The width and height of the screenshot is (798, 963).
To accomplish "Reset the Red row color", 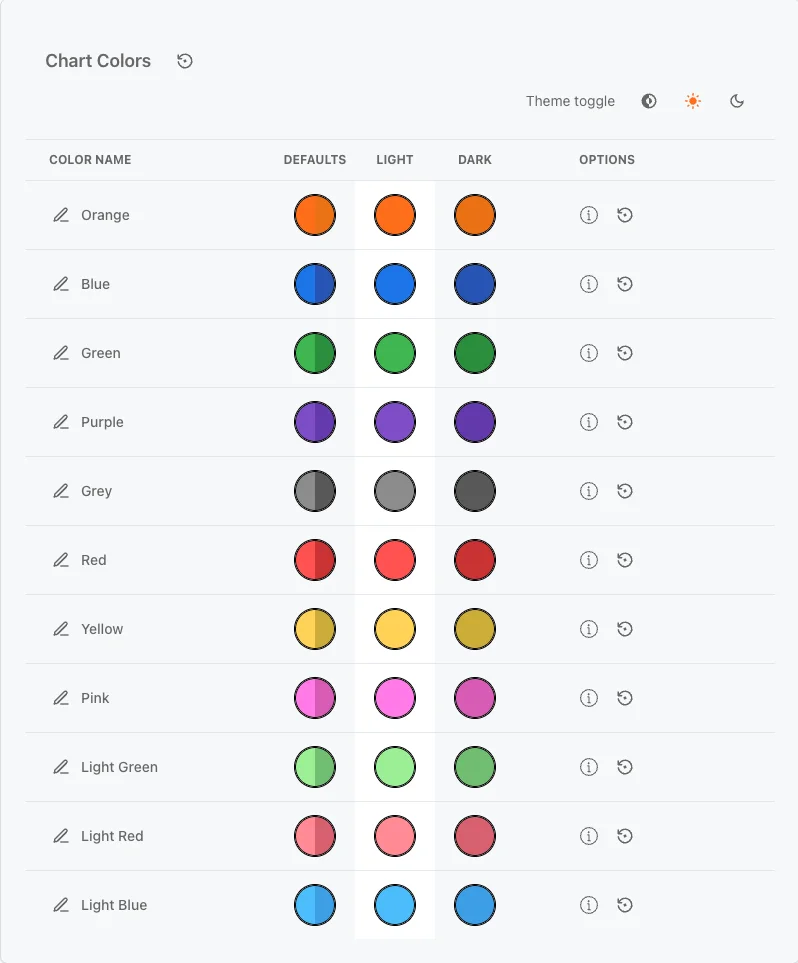I will 625,560.
